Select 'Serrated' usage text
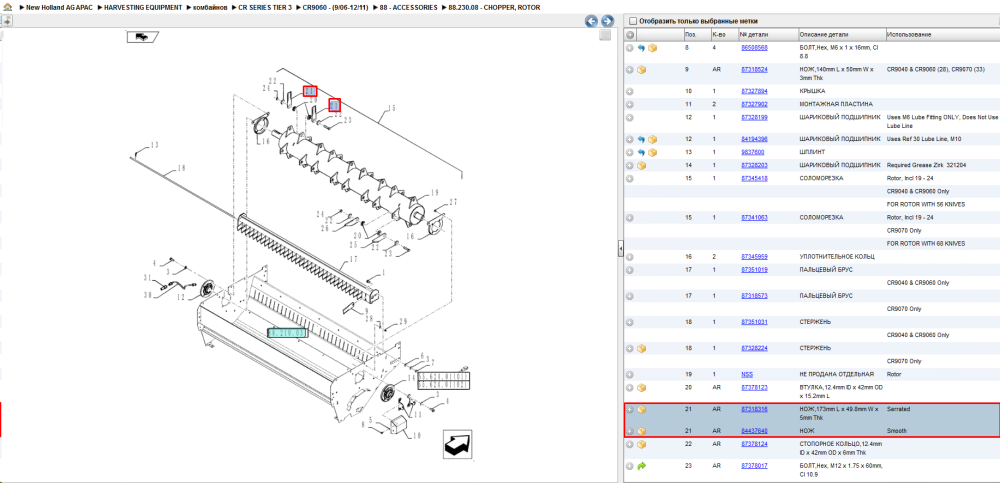 coord(898,409)
